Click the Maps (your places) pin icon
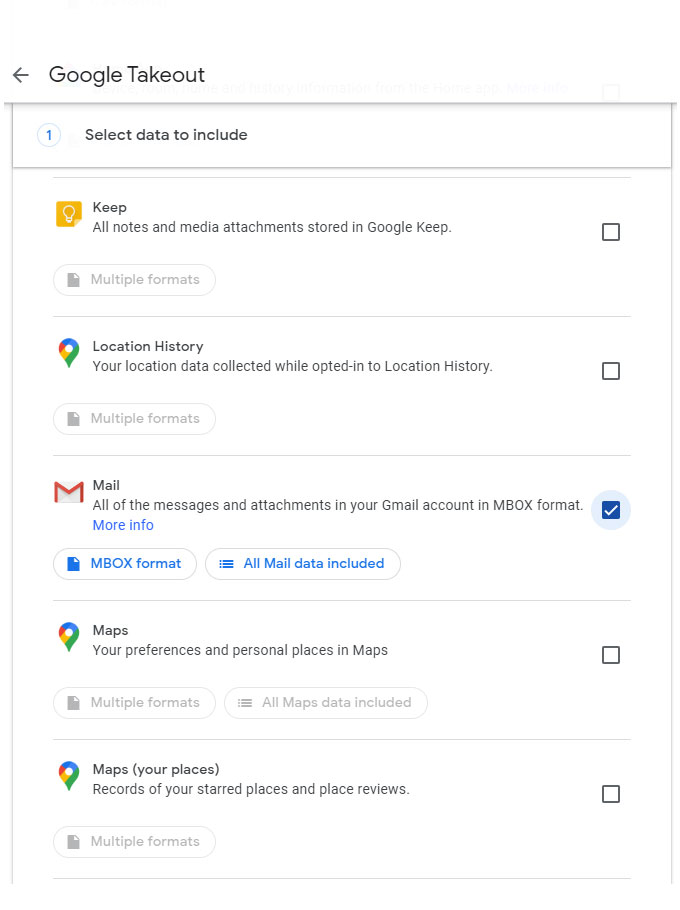The width and height of the screenshot is (680, 910). pos(67,776)
